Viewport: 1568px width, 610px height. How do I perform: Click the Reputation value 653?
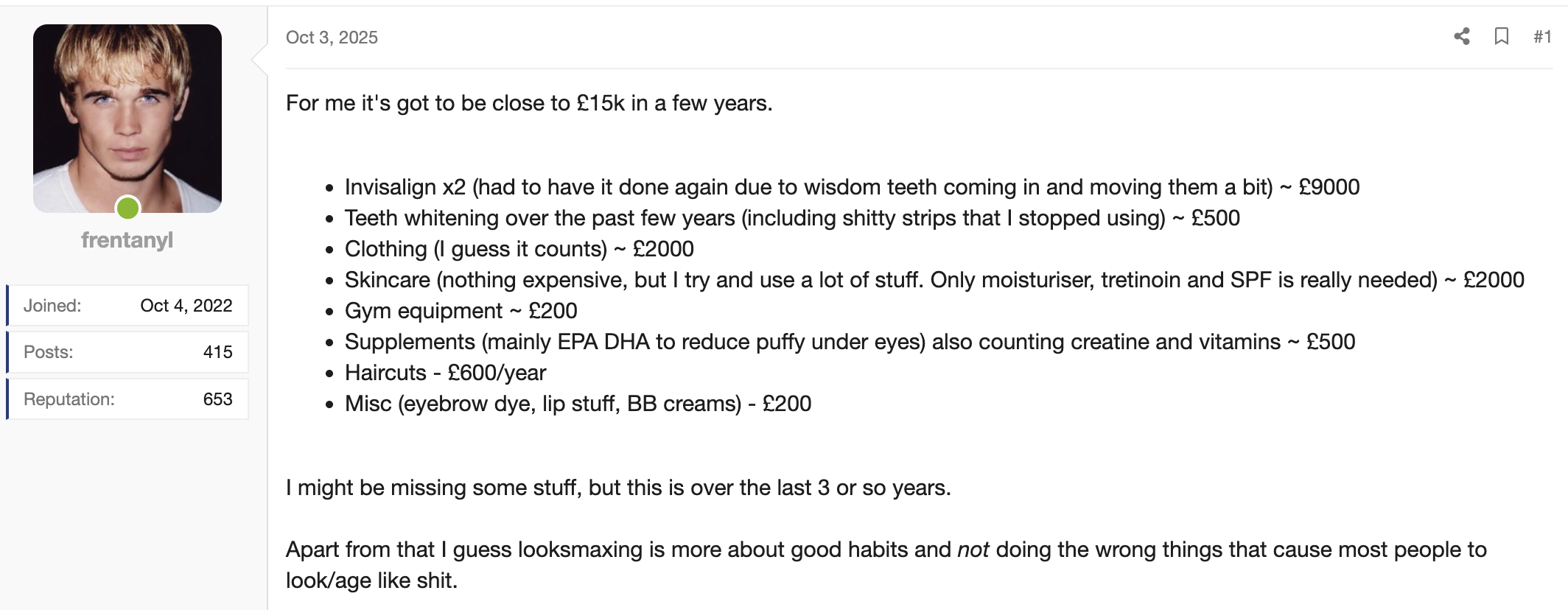pyautogui.click(x=217, y=399)
